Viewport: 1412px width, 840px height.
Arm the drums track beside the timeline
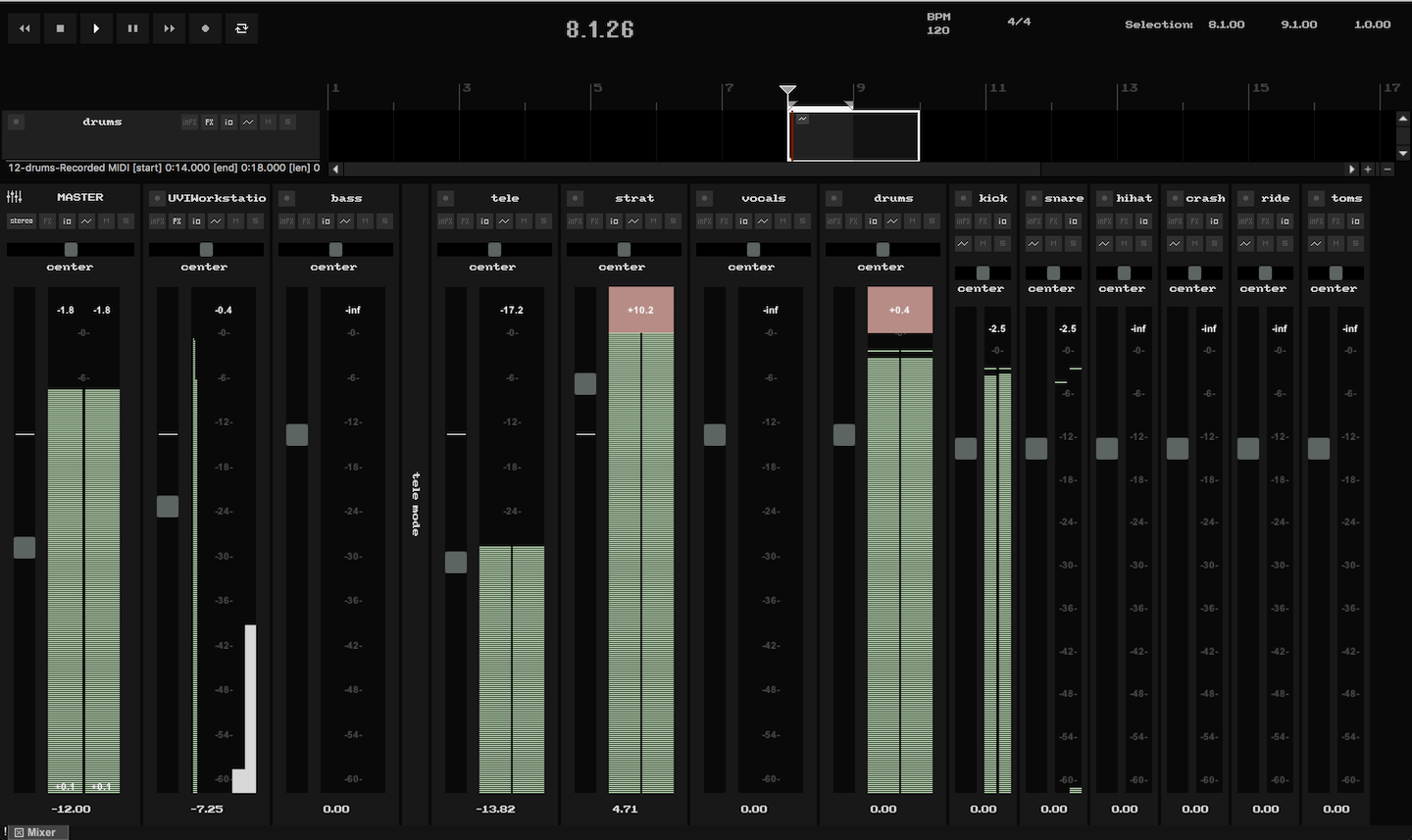[16, 122]
